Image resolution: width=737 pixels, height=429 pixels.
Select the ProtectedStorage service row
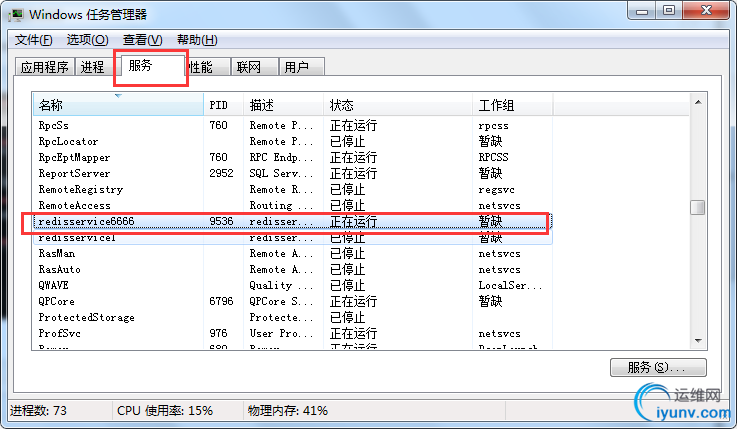(292, 317)
